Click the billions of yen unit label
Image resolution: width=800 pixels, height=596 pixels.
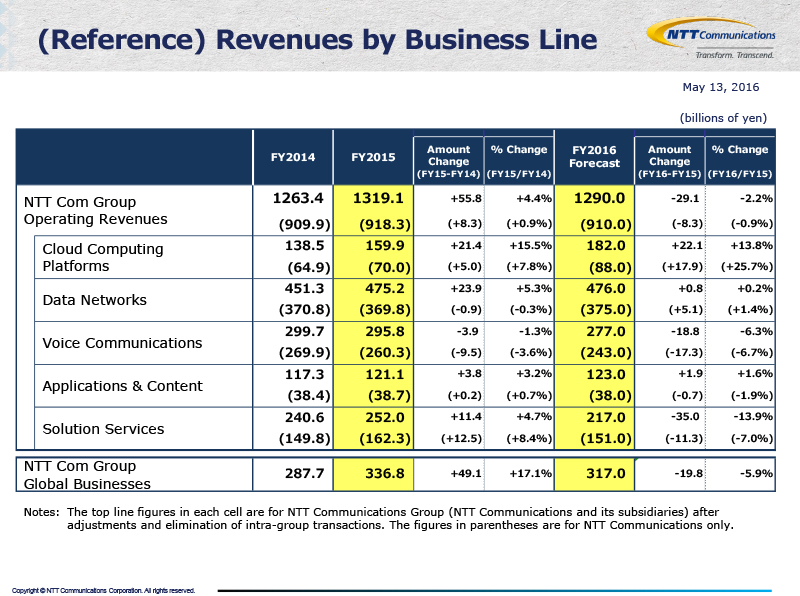click(723, 118)
